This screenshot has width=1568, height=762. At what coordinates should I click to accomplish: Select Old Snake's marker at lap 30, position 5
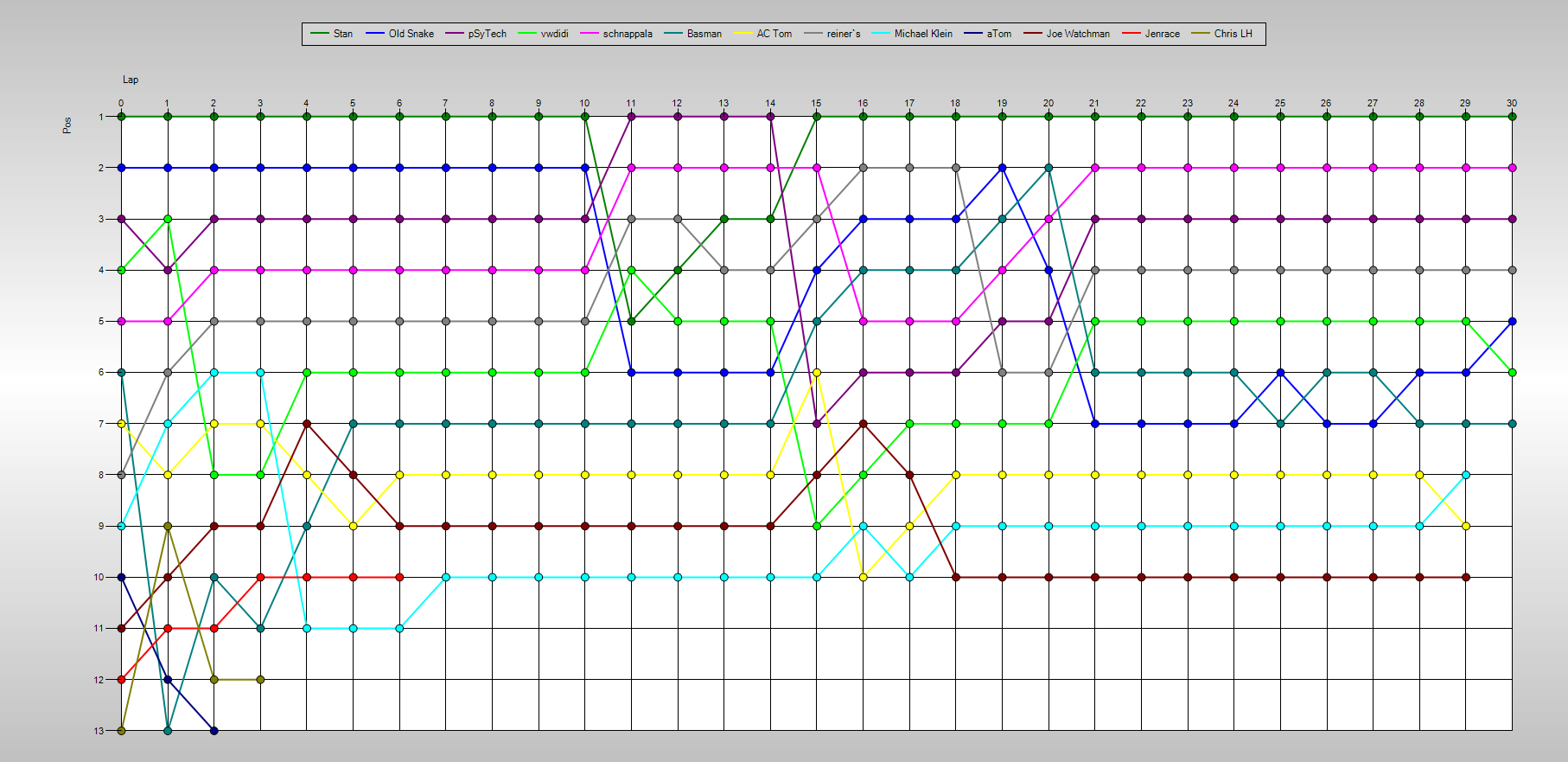(1512, 321)
